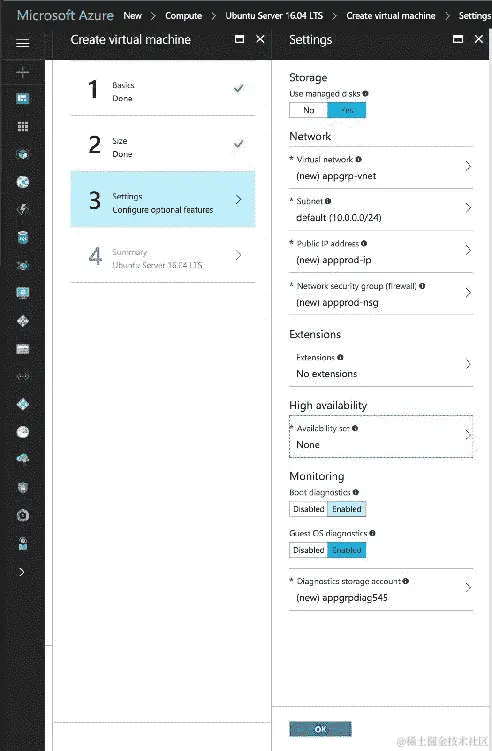The height and width of the screenshot is (751, 492).
Task: Click the Function Apps lightning icon
Action: click(23, 209)
